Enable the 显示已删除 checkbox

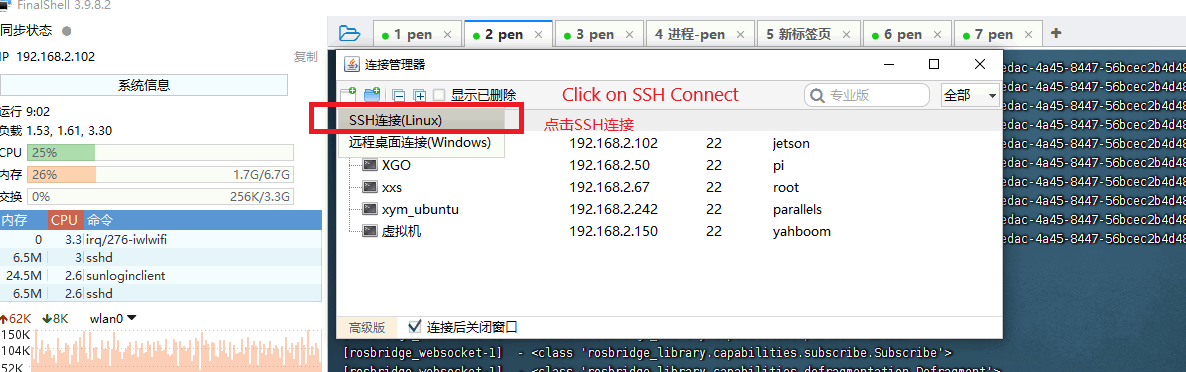(x=439, y=95)
